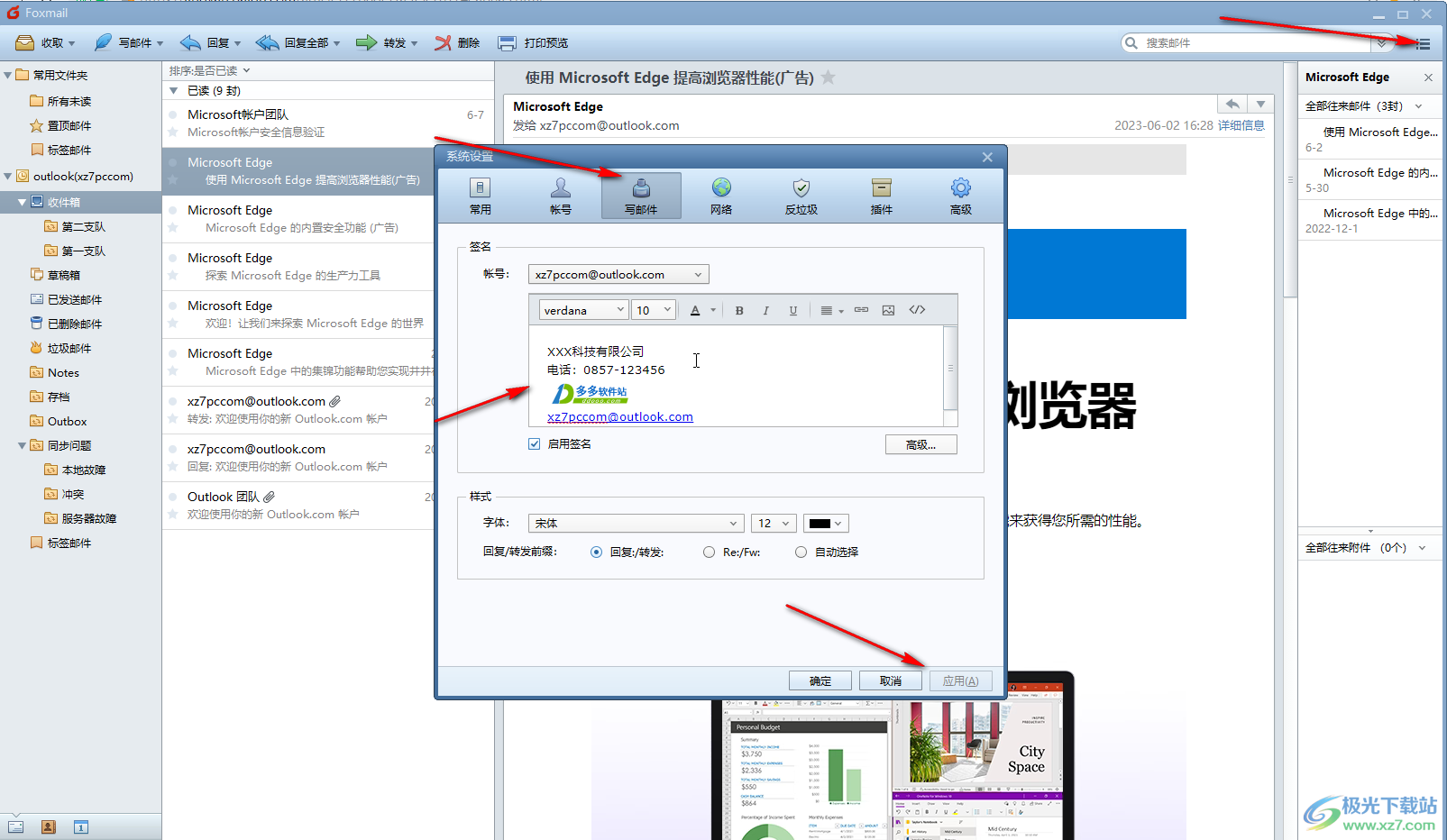
Task: Click the signature editor vertical scrollbar
Action: pos(950,368)
